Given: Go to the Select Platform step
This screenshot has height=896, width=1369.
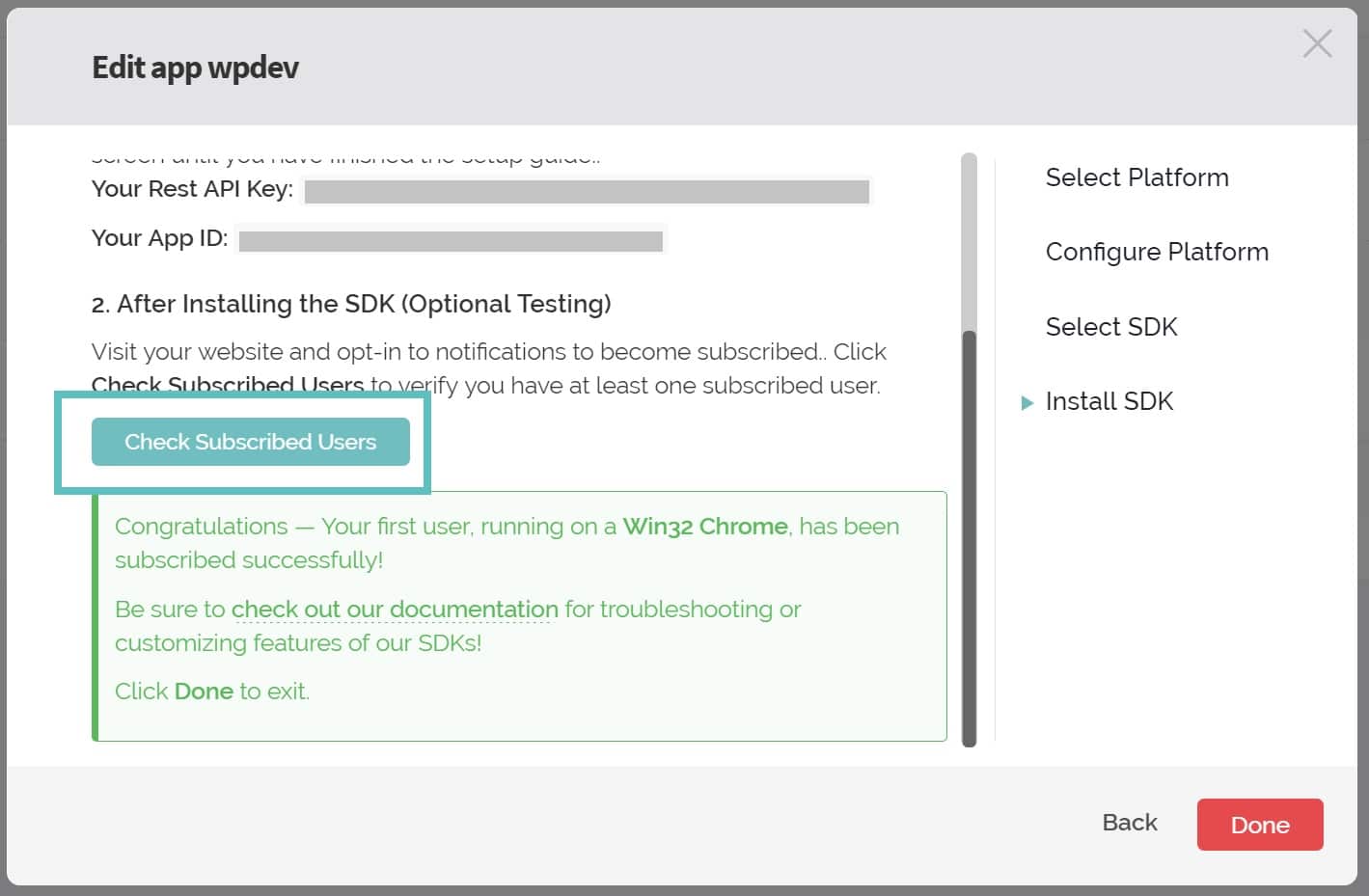Looking at the screenshot, I should [x=1136, y=177].
